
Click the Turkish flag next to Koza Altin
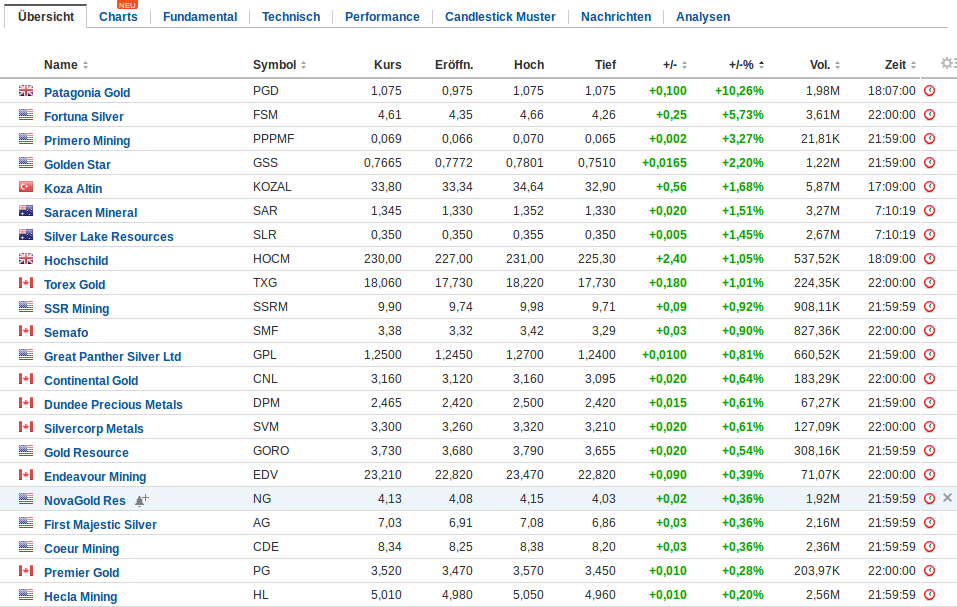[x=26, y=187]
